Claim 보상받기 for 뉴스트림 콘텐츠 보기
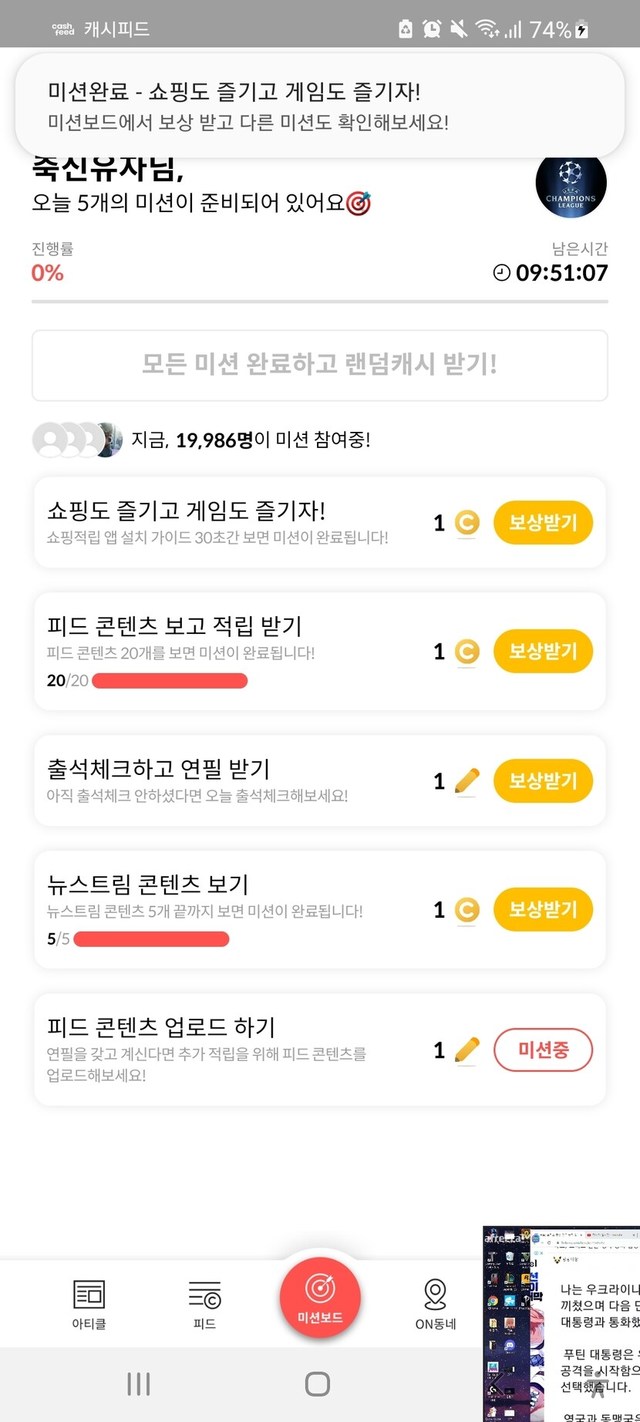Screen dimensions: 640x1422 (543, 910)
